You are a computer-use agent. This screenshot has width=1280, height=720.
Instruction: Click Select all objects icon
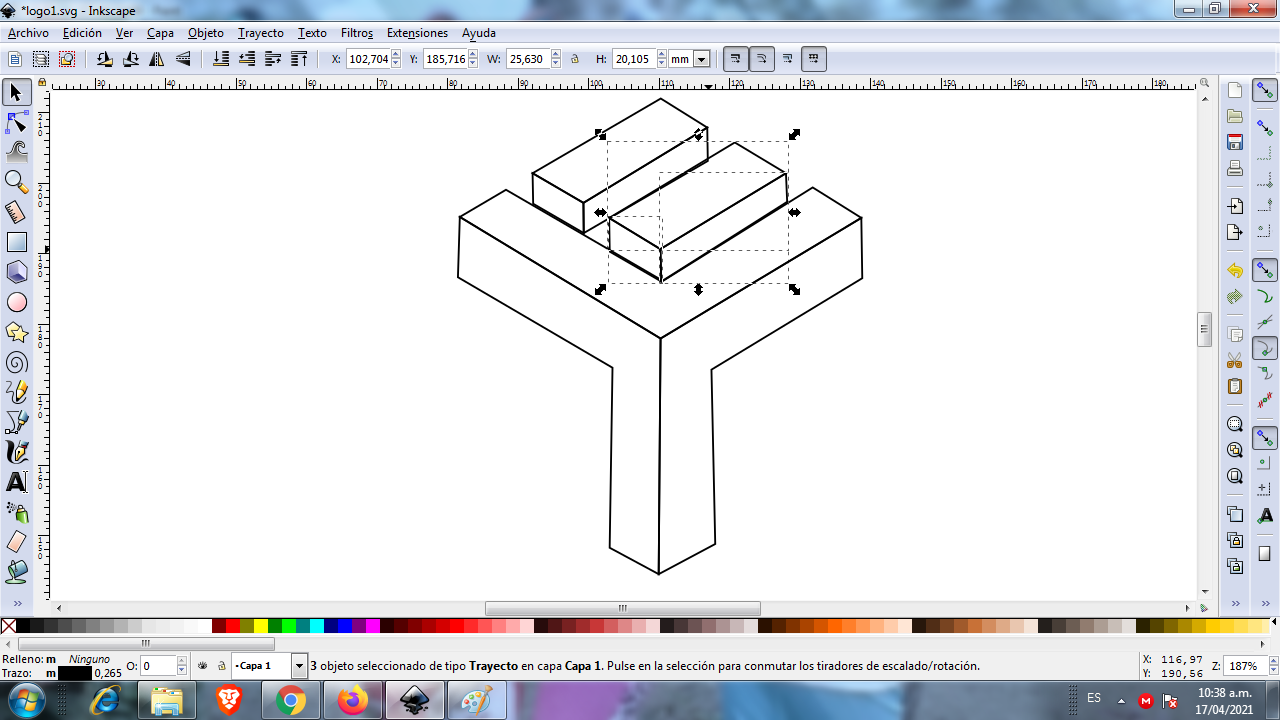point(15,59)
